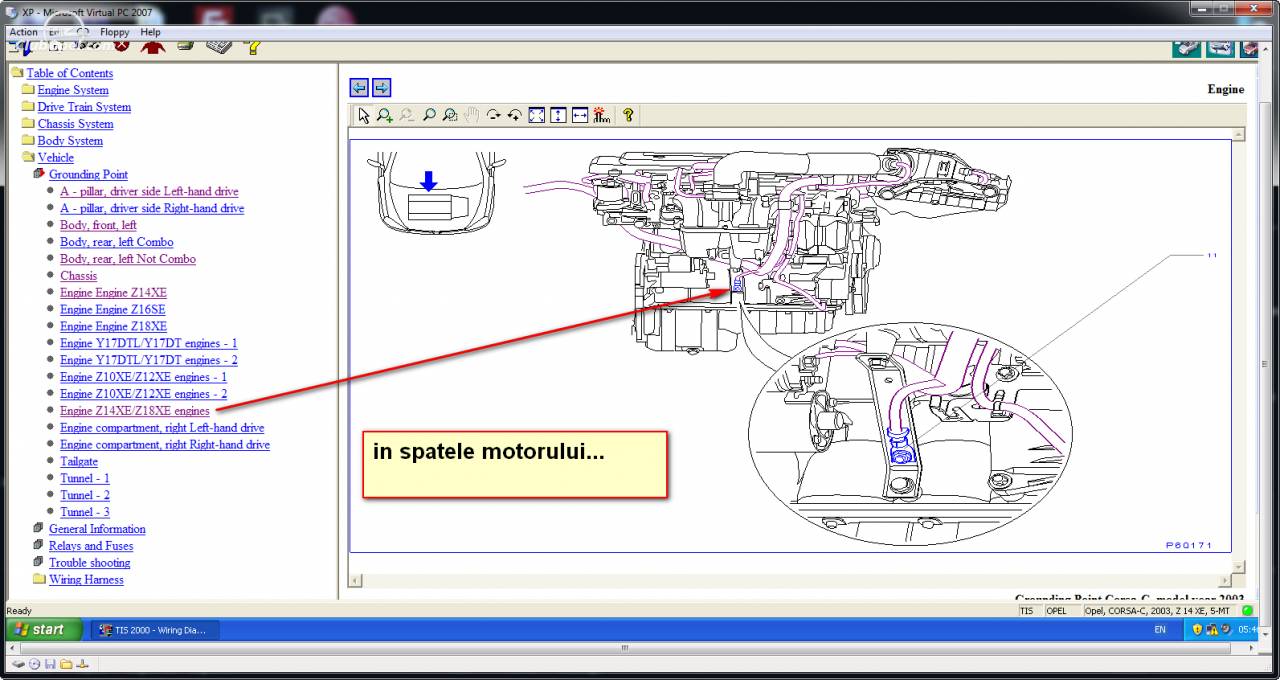Open the Floppy menu
The width and height of the screenshot is (1280, 680).
coord(115,32)
